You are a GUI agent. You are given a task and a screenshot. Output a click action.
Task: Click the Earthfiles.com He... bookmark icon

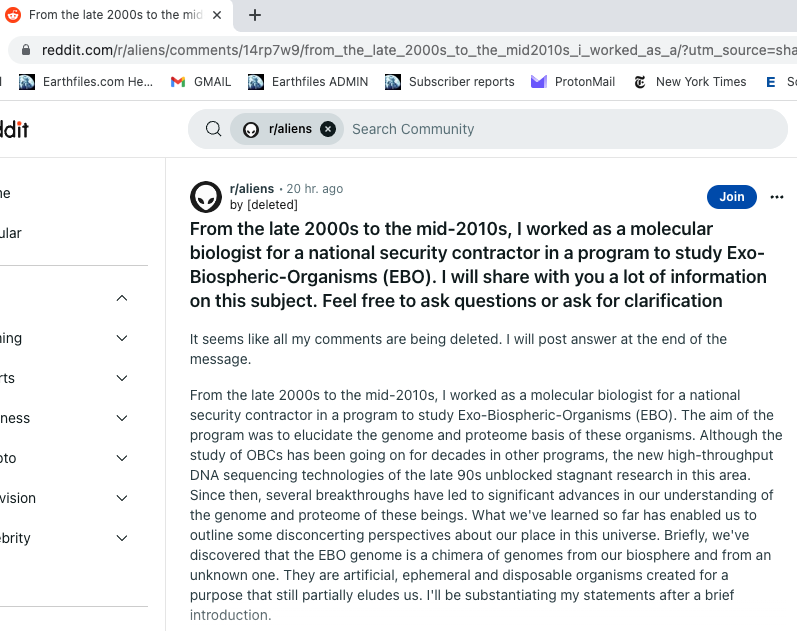(x=27, y=82)
